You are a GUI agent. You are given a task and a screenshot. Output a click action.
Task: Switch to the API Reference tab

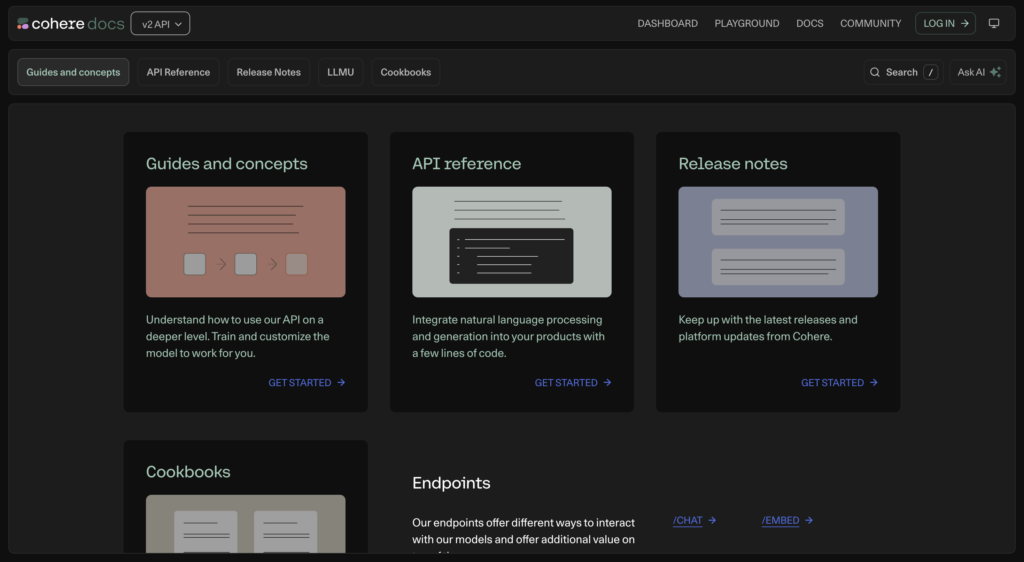pyautogui.click(x=178, y=72)
